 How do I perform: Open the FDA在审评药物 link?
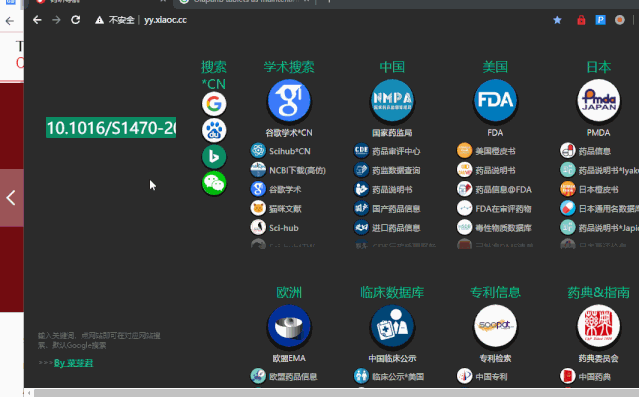click(x=503, y=209)
